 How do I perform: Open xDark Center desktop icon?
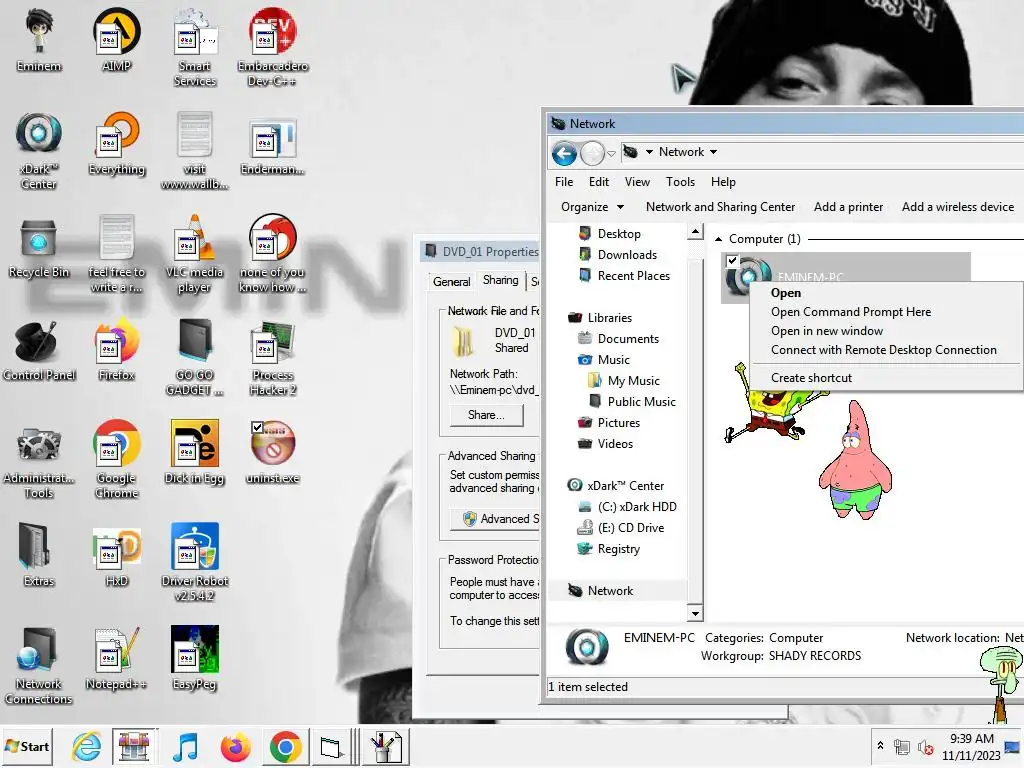coord(39,150)
